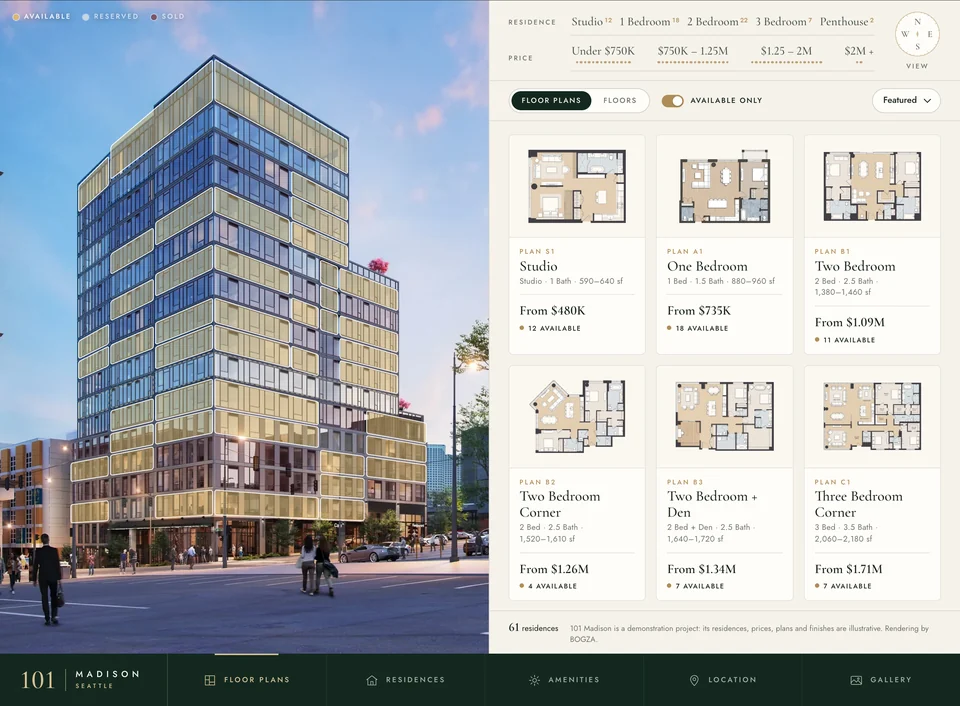Open the Plan A1 One Bedroom floor plan thumbnail

(724, 186)
